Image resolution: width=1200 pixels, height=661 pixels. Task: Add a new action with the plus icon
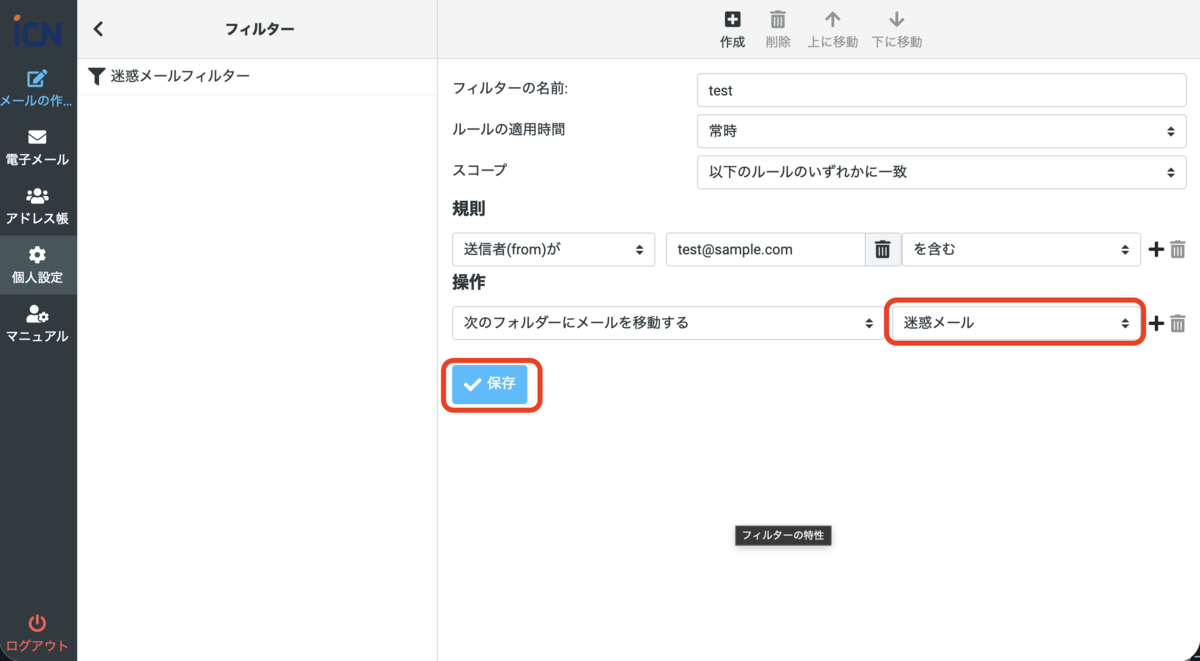1156,322
